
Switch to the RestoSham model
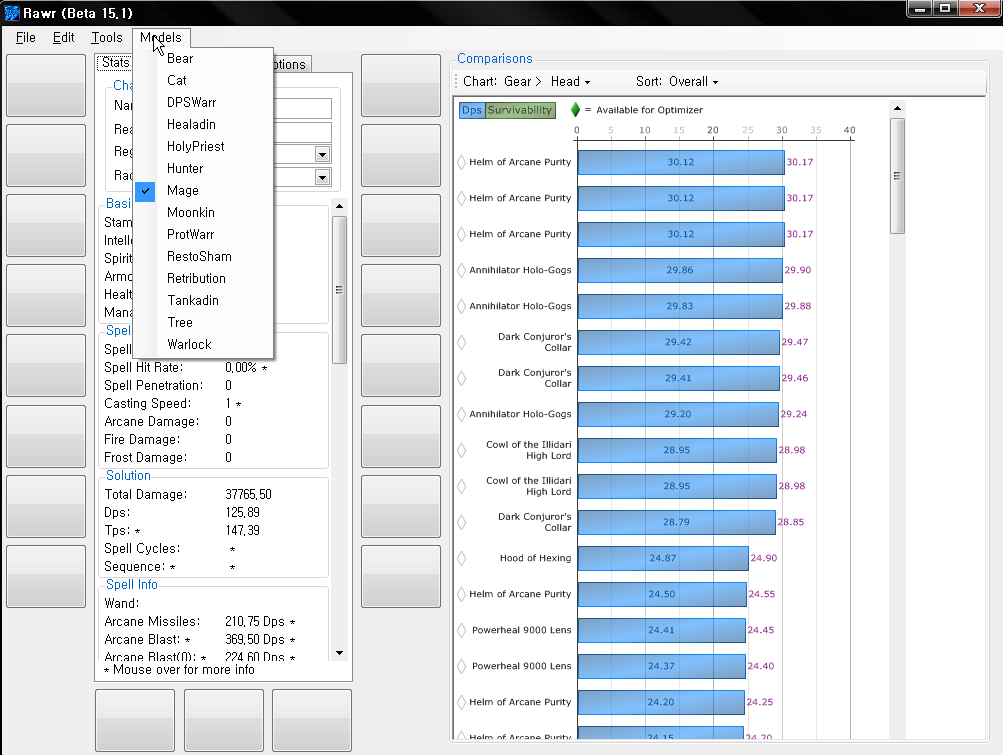pyautogui.click(x=203, y=257)
